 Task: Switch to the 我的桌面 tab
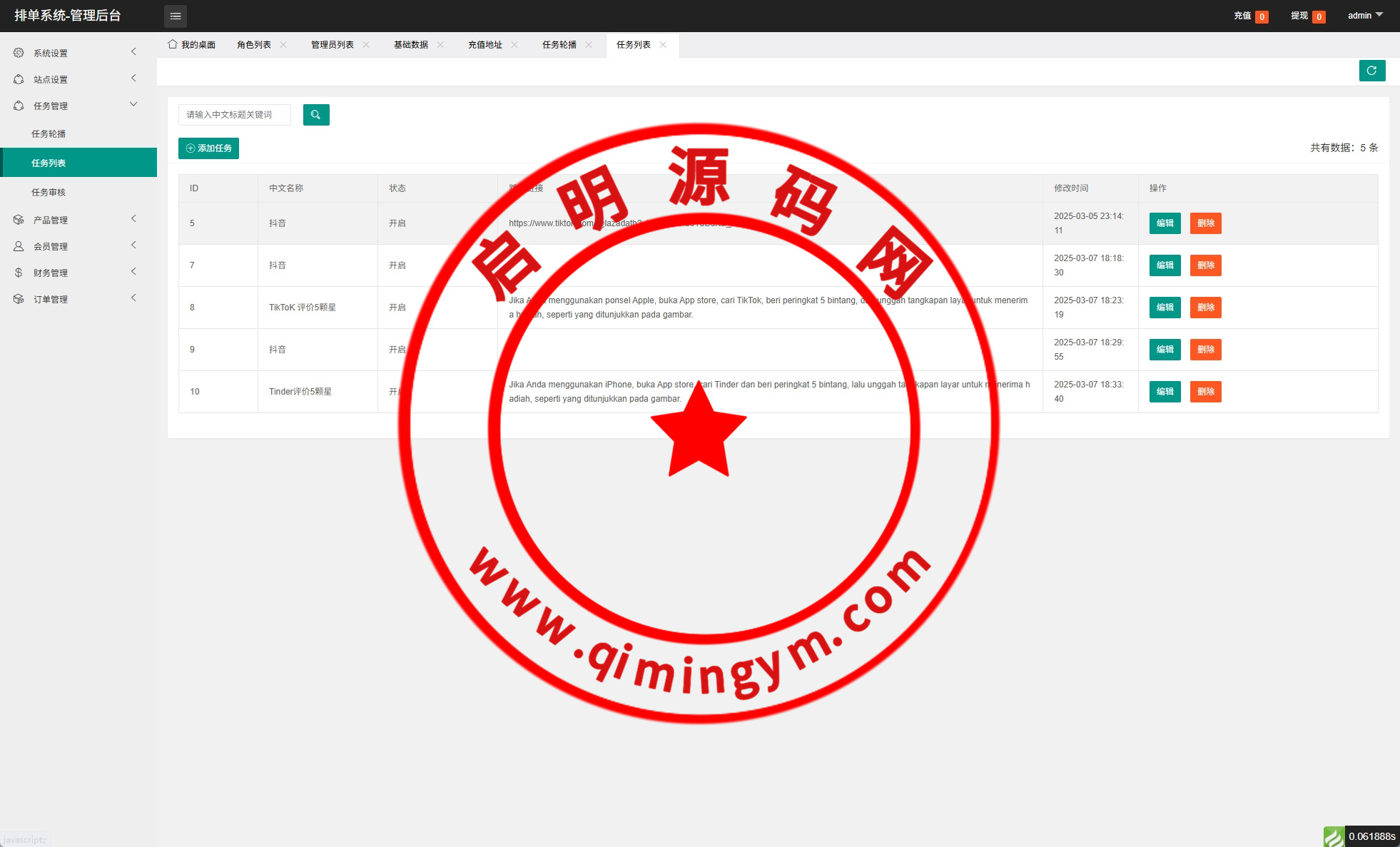192,45
